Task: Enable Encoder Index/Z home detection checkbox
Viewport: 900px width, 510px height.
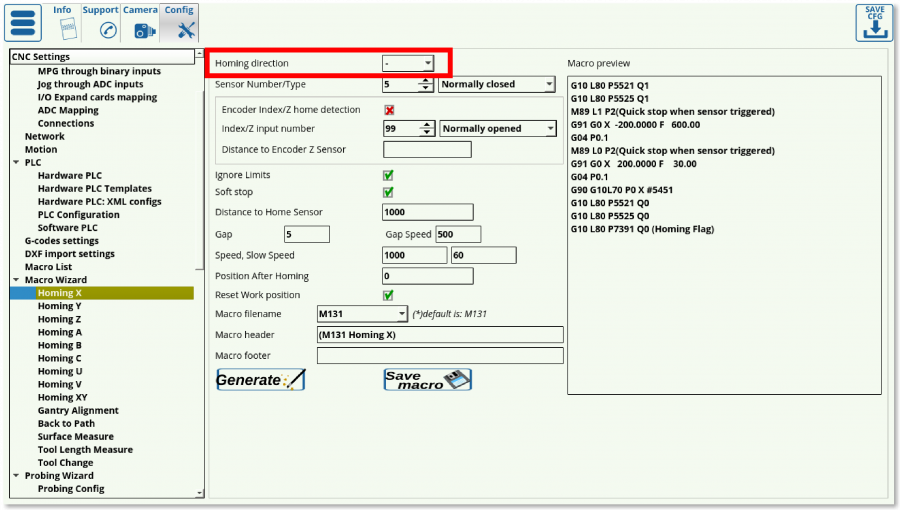Action: (x=389, y=110)
